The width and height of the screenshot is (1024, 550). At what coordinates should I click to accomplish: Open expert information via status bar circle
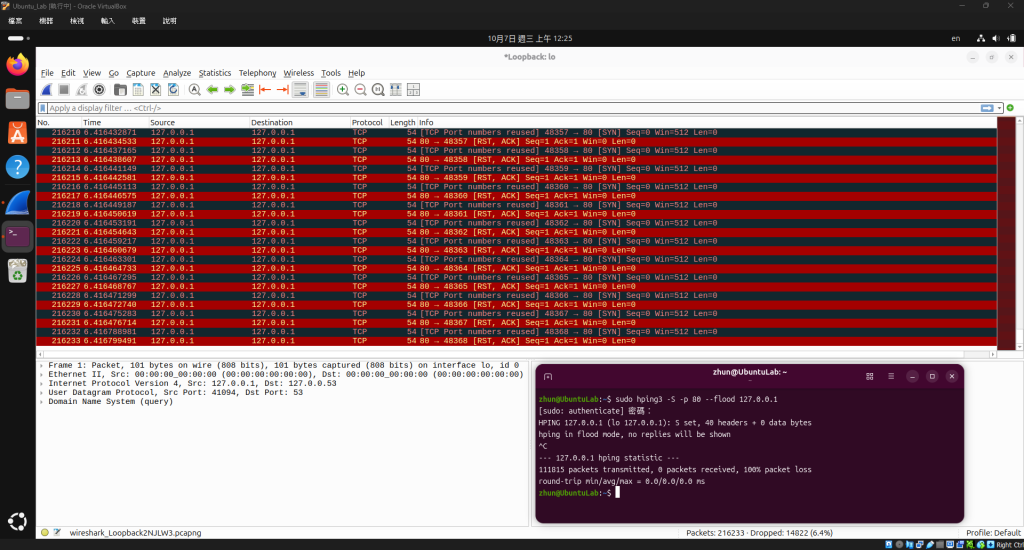44,532
